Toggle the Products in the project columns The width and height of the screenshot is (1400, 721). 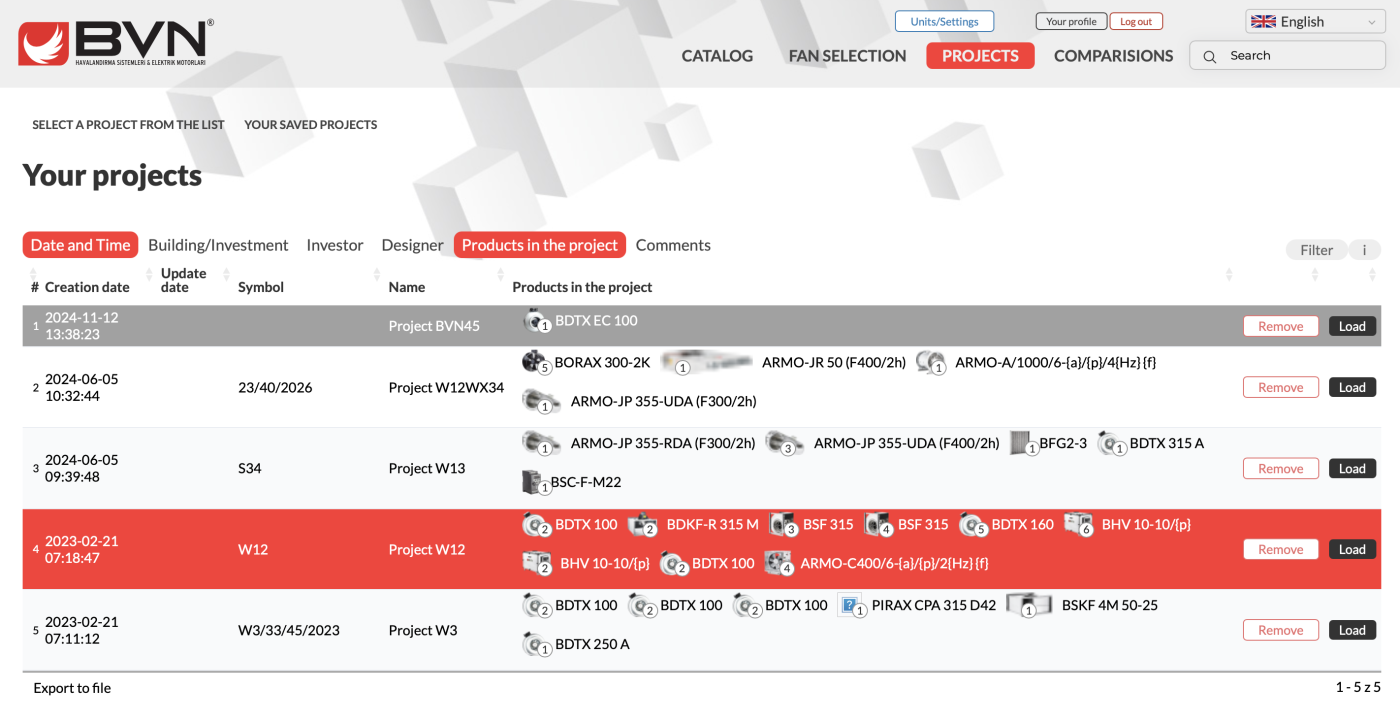540,245
